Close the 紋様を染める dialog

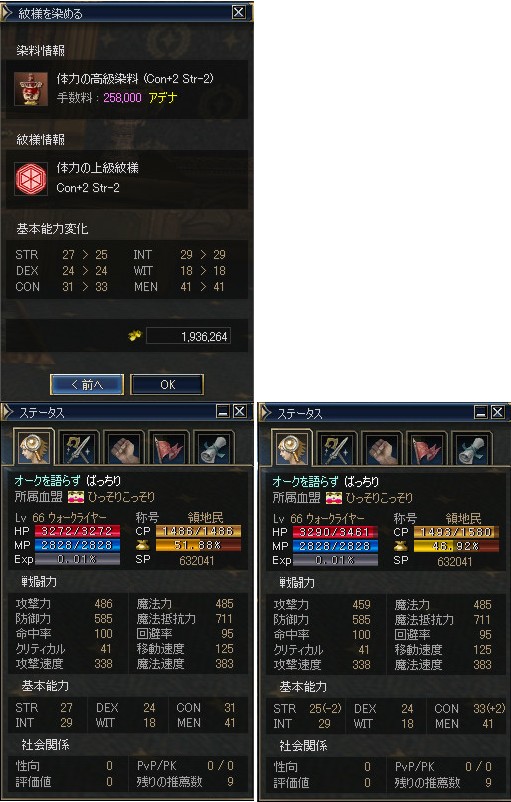[x=239, y=12]
